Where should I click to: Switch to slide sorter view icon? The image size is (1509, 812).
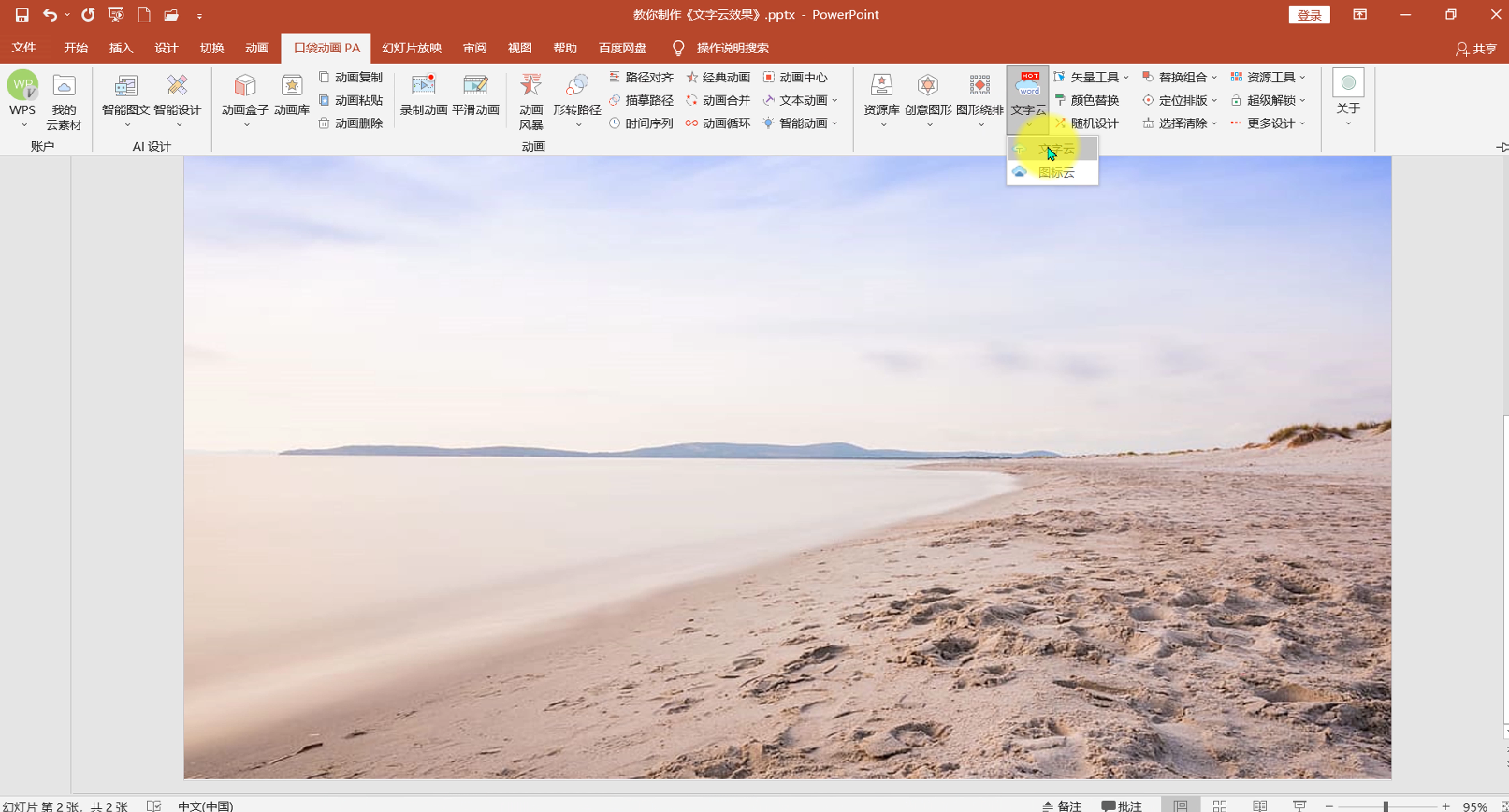pos(1220,805)
